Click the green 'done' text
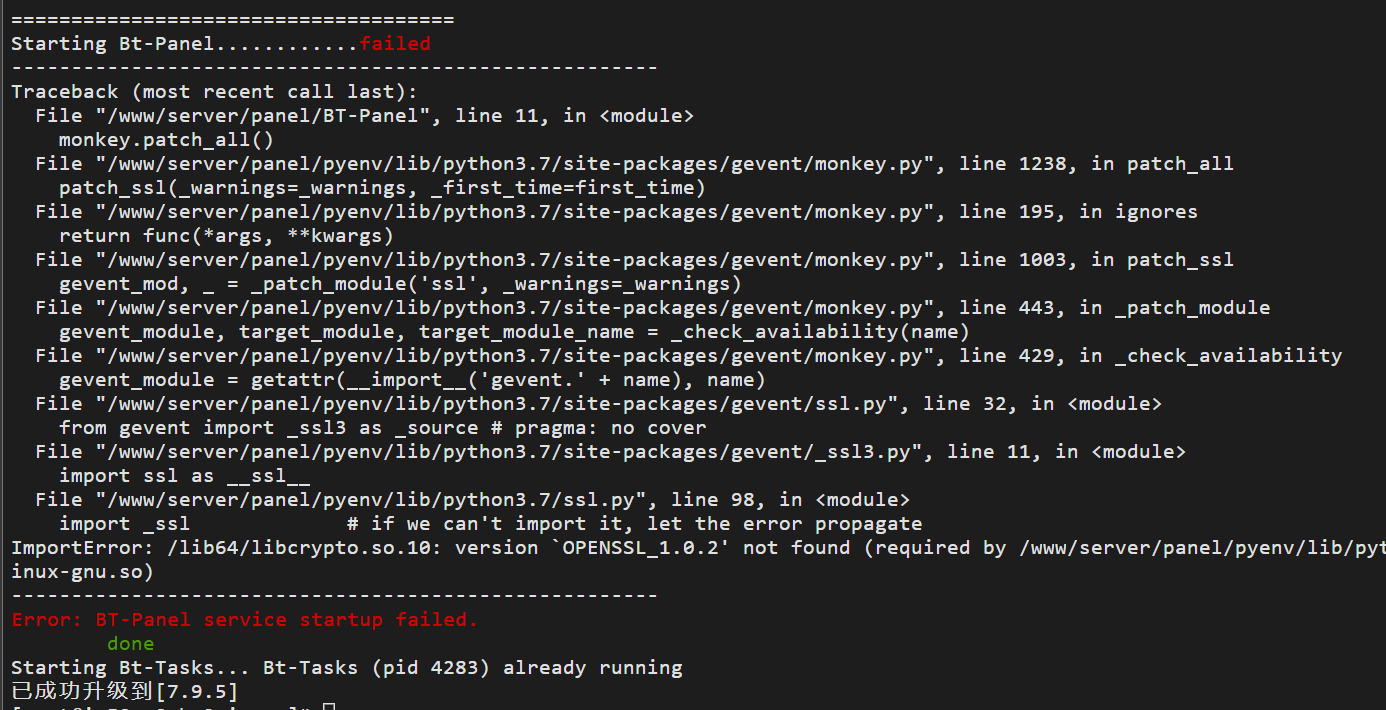This screenshot has height=710, width=1386. 131,644
